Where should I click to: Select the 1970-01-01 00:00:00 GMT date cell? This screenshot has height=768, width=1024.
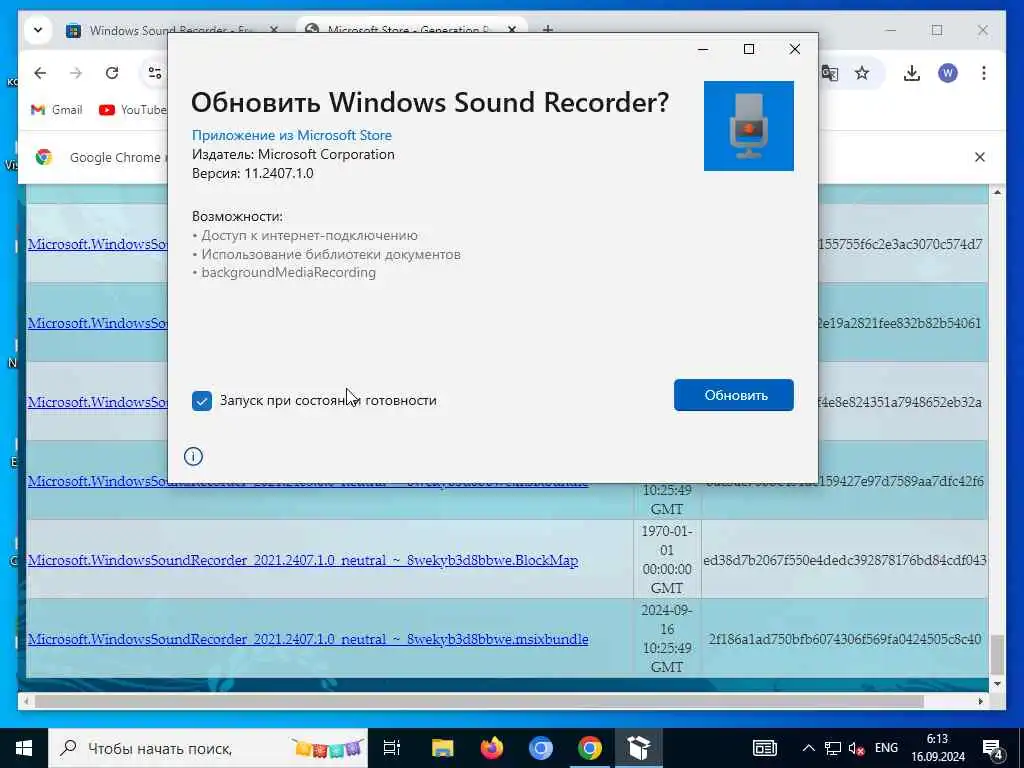(667, 560)
